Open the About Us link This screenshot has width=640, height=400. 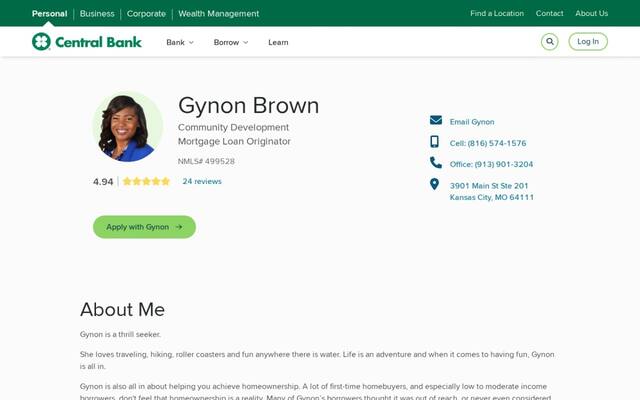click(x=591, y=13)
